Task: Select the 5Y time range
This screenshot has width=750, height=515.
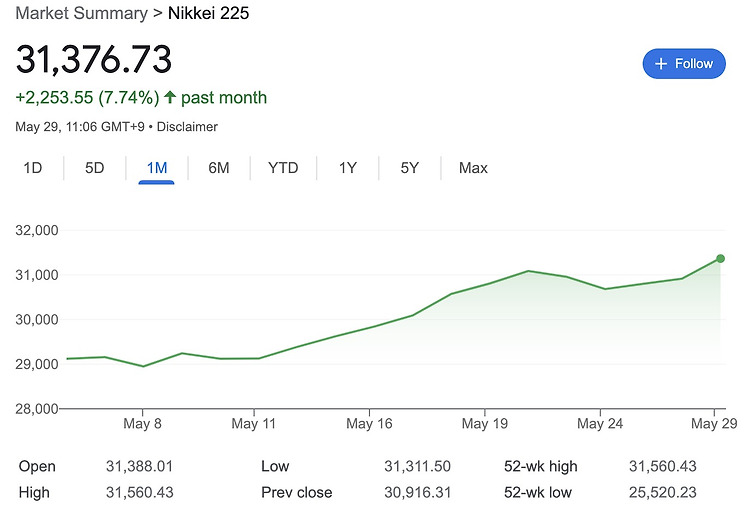Action: [409, 168]
